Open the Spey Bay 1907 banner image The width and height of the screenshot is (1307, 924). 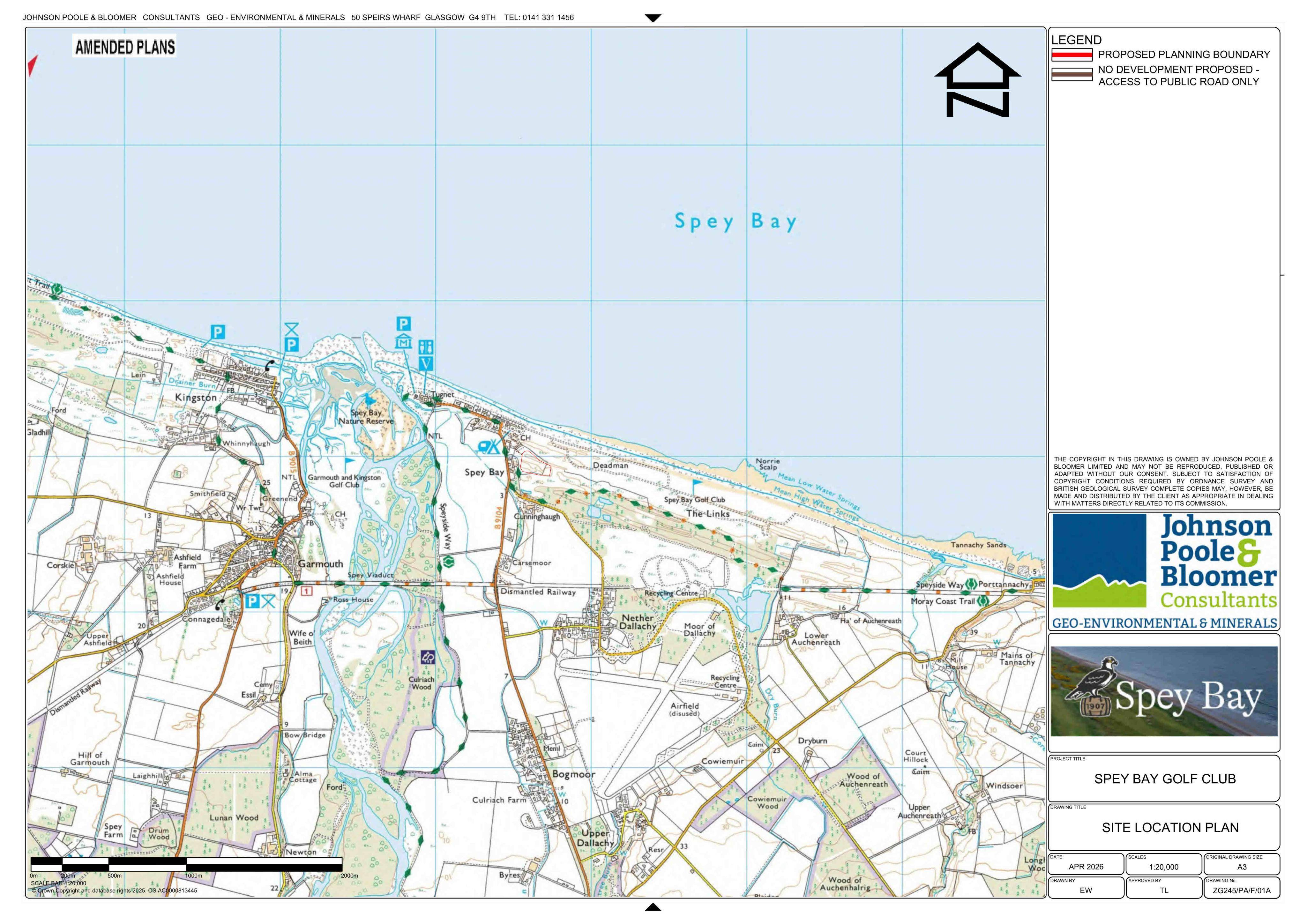(x=1163, y=691)
